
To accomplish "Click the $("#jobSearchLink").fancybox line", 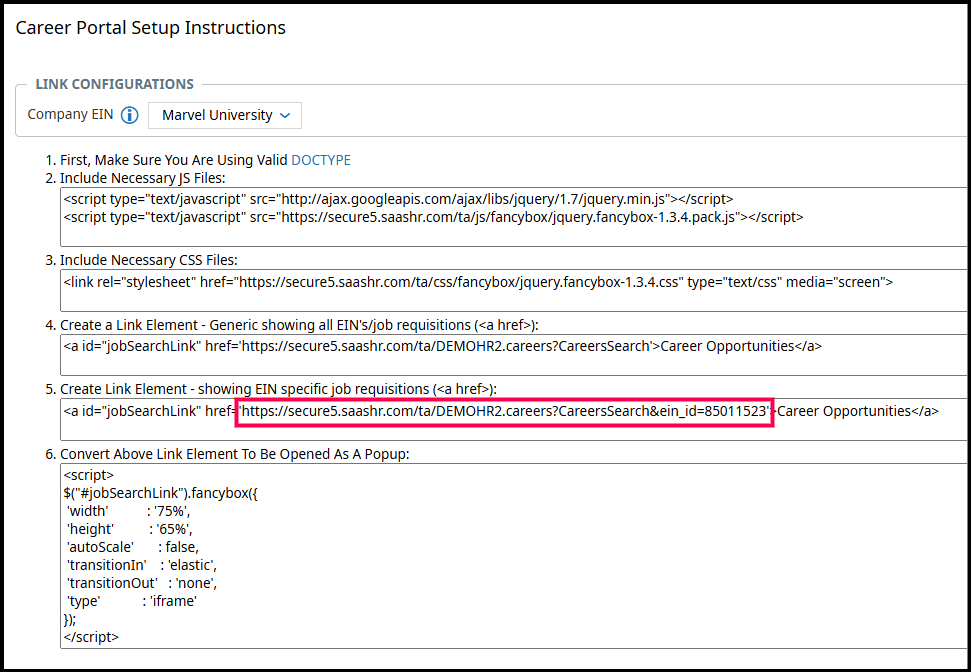I will pos(160,493).
